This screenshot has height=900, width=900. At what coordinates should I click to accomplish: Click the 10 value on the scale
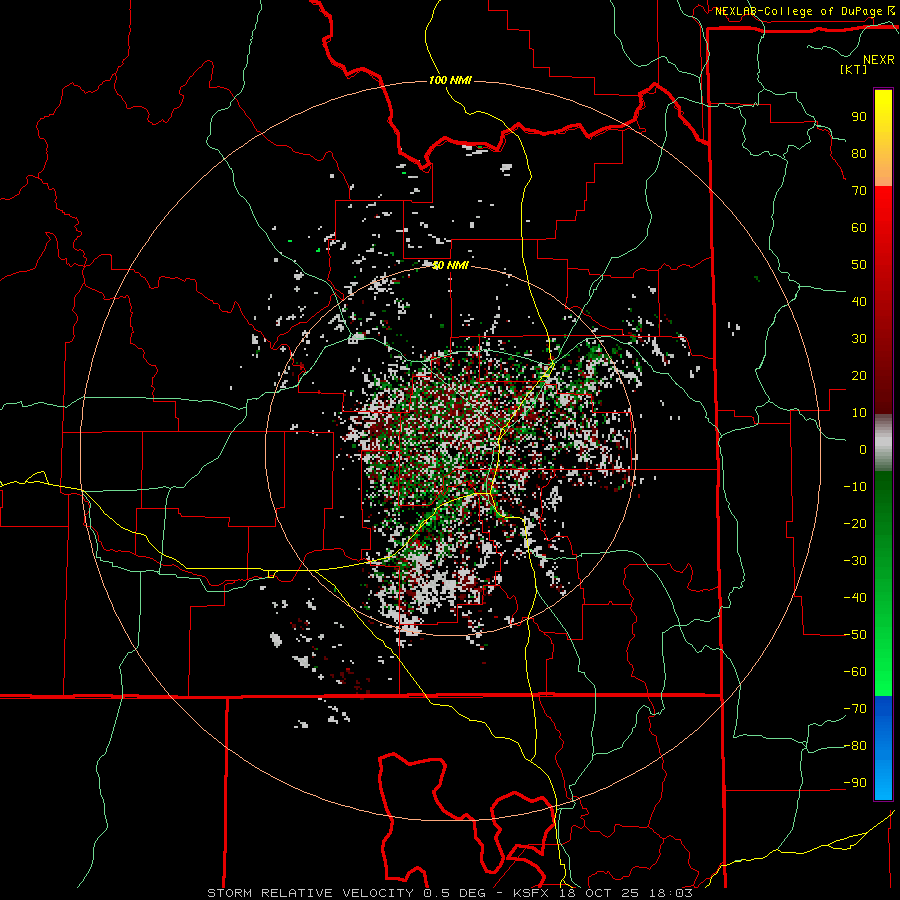tap(859, 413)
